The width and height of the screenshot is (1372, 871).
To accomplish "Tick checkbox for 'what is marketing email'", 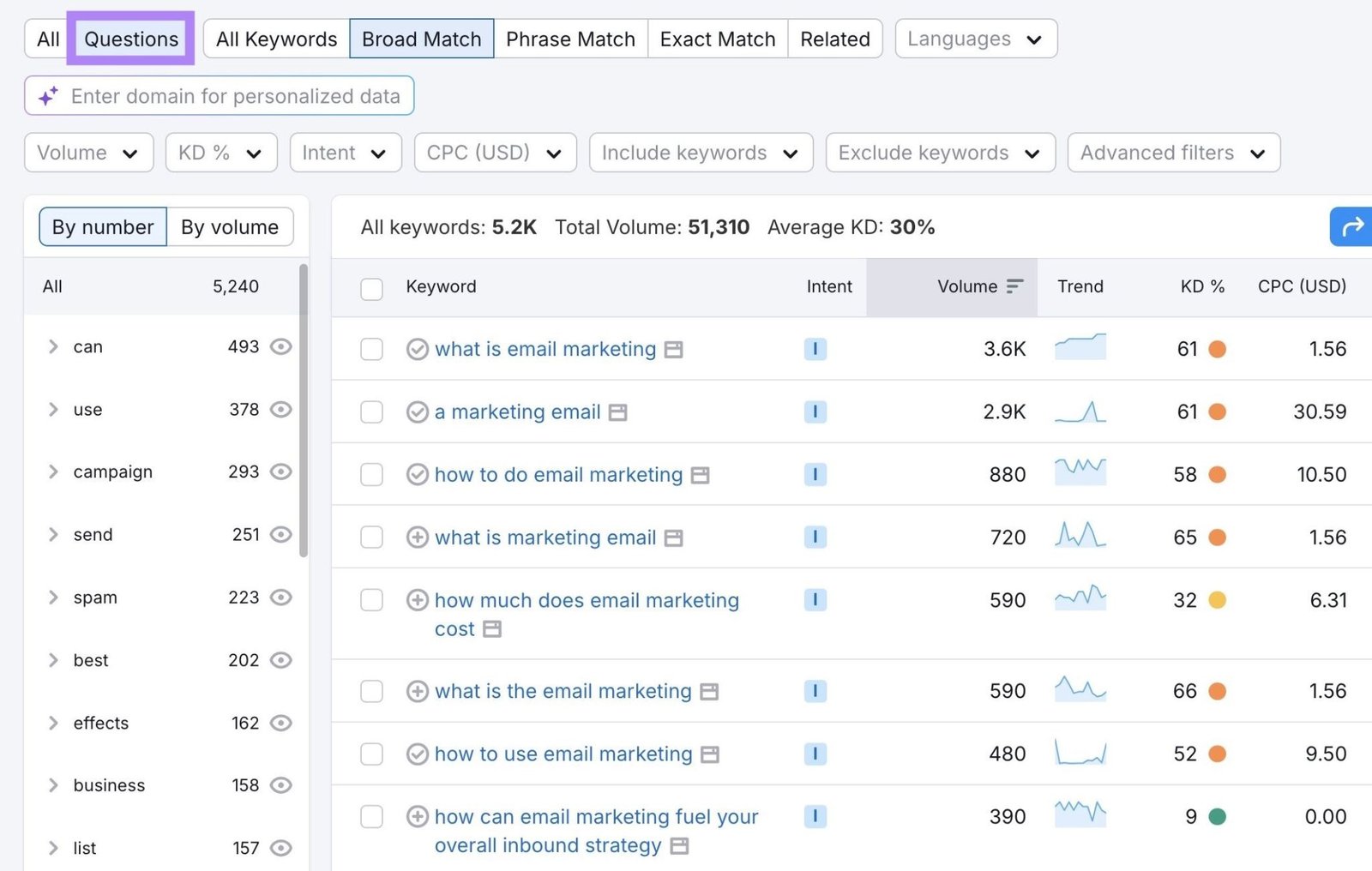I will pos(371,538).
